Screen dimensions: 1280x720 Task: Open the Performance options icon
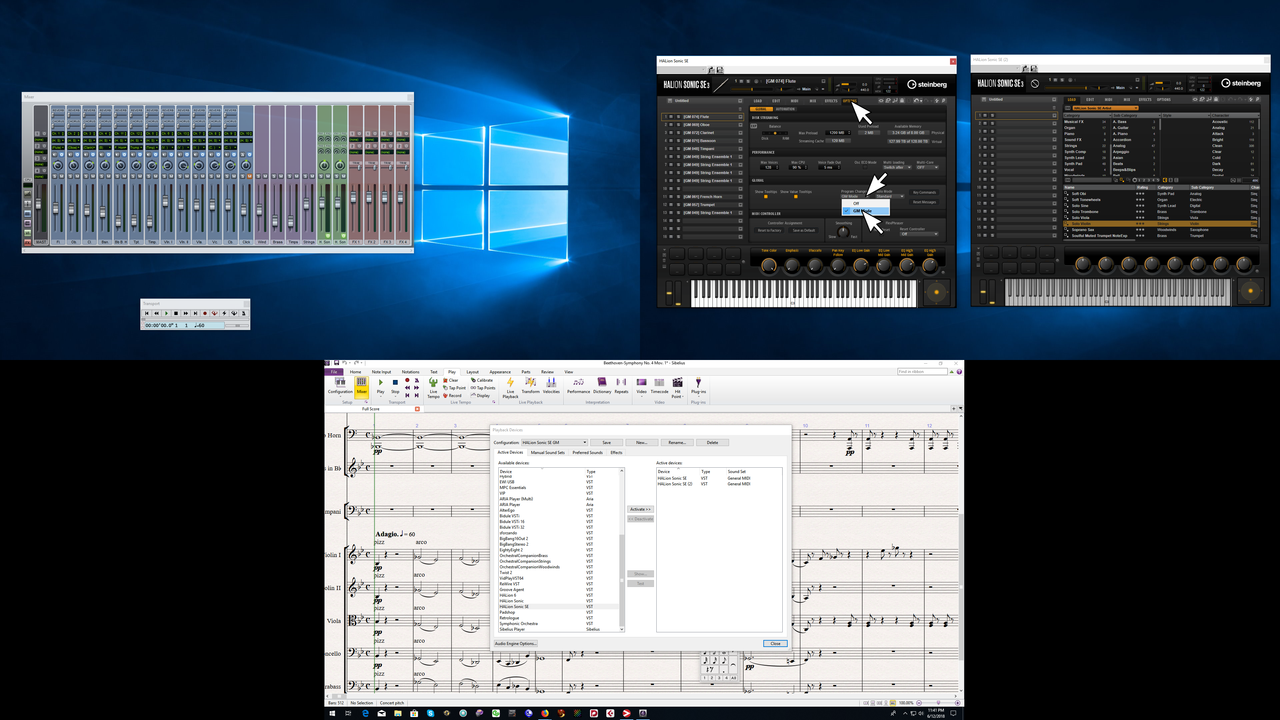pyautogui.click(x=578, y=384)
